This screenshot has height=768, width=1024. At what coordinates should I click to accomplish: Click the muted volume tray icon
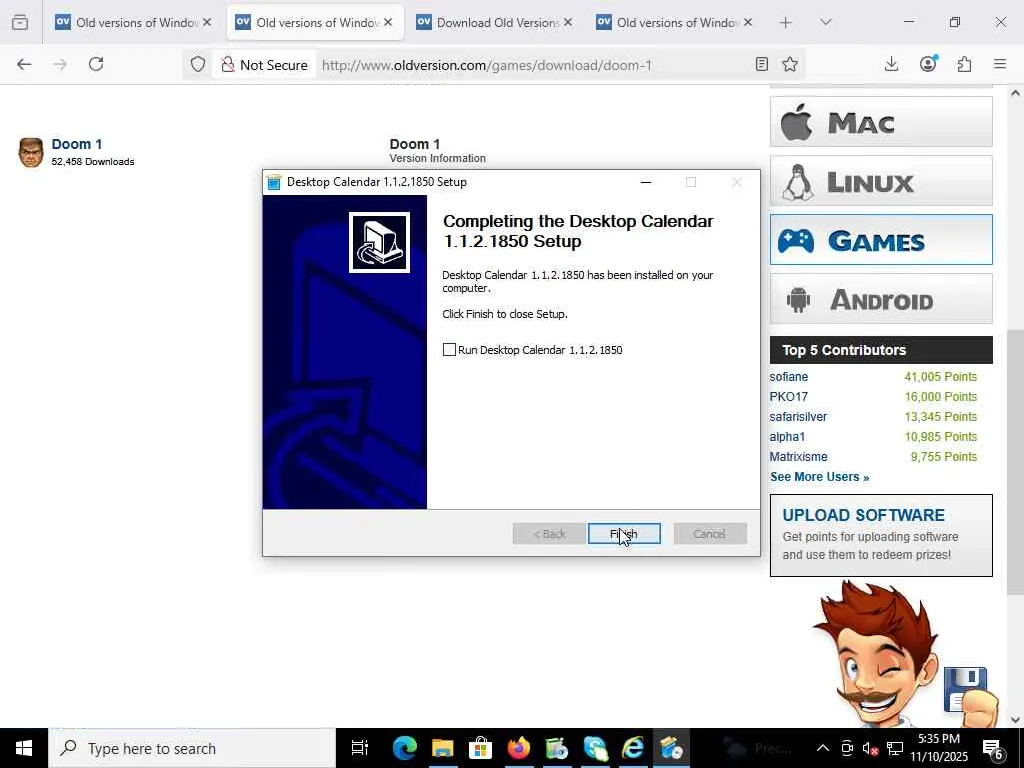pos(870,748)
